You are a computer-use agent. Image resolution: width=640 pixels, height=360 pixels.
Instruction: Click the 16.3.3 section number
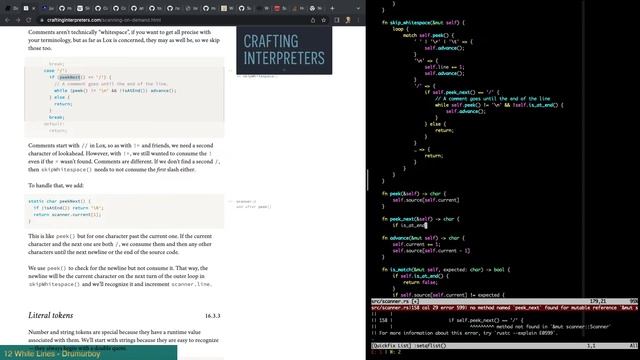(212, 316)
